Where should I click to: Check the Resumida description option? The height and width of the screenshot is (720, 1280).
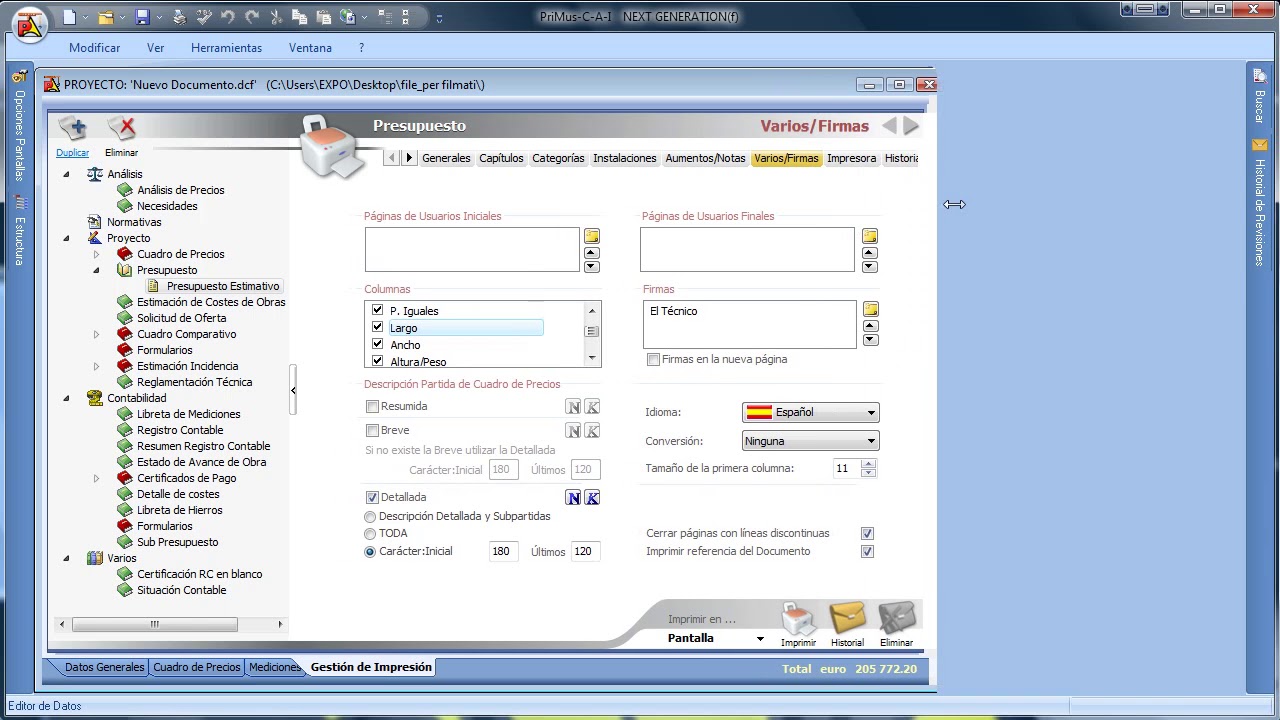pyautogui.click(x=372, y=406)
